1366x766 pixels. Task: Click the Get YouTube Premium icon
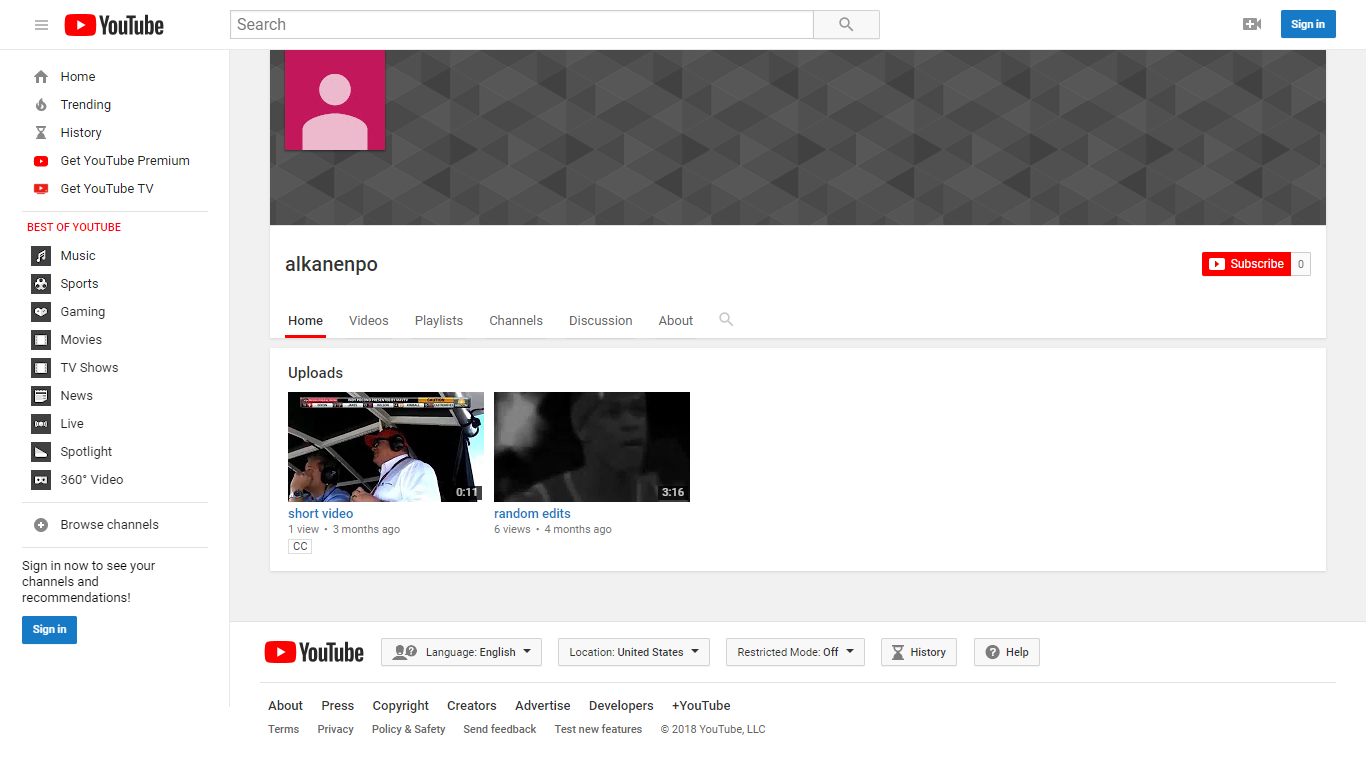click(41, 161)
